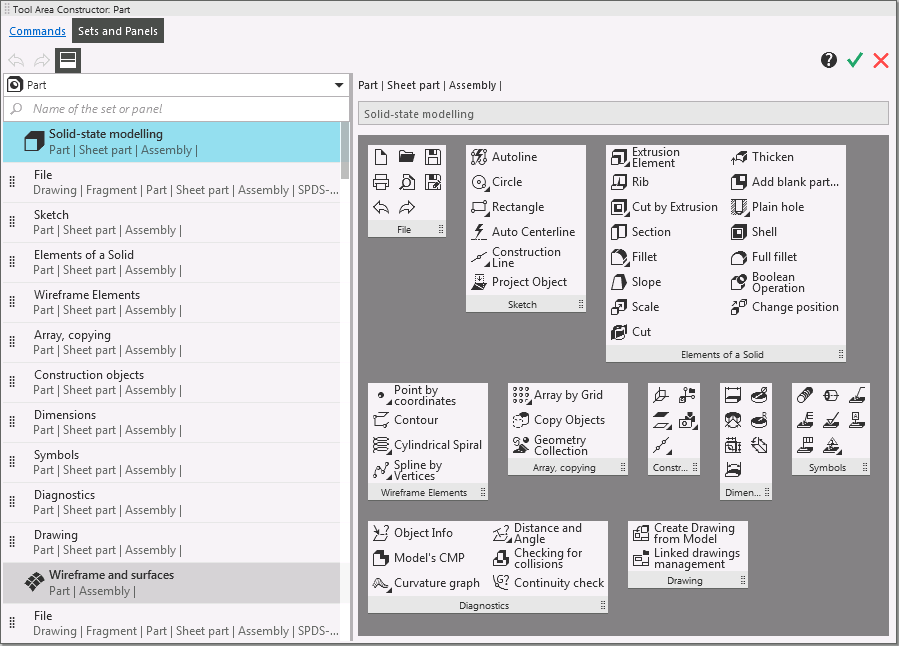
Task: Click the set or panel name search field
Action: pos(180,109)
